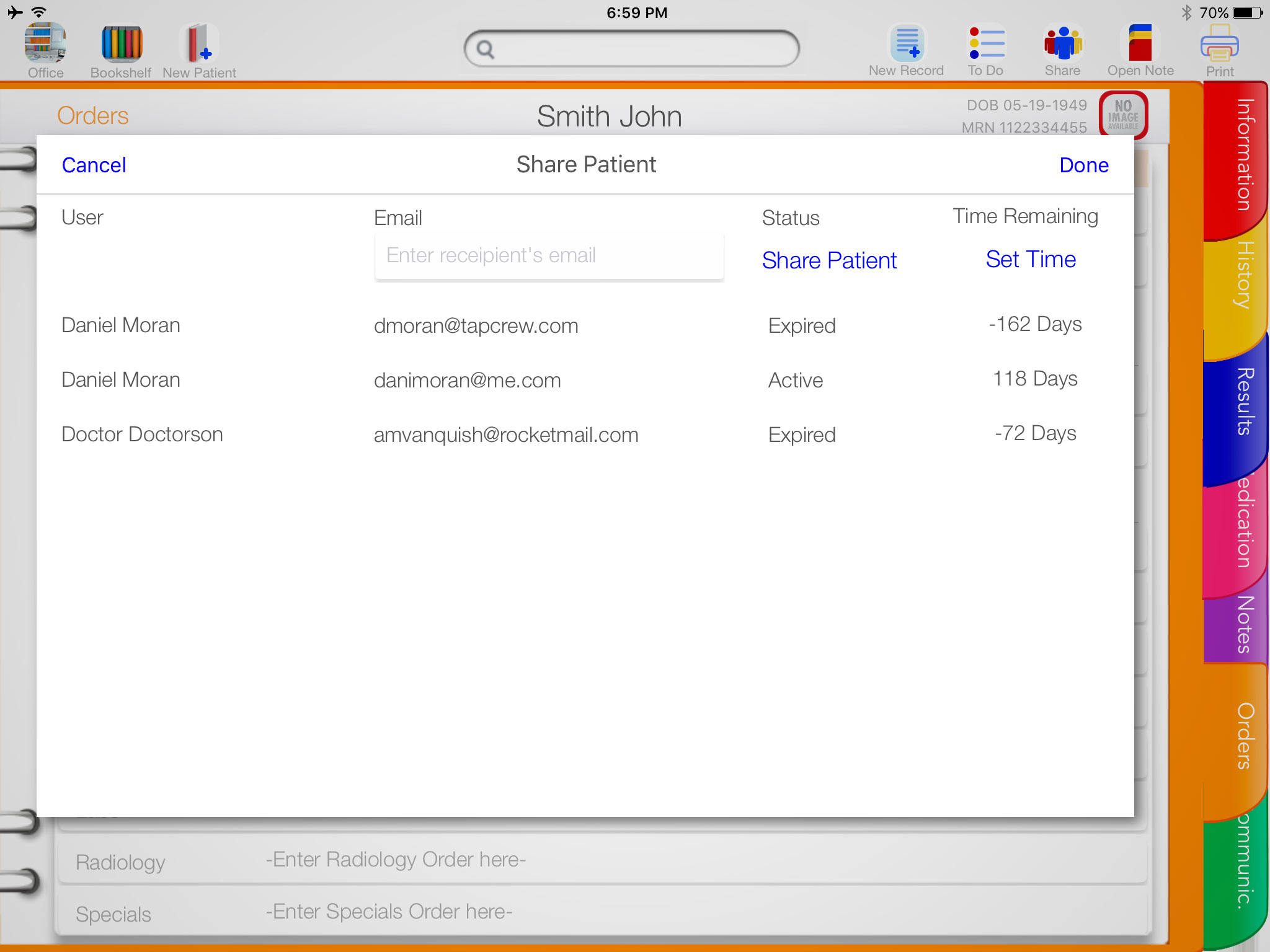Open the Bookshelf icon

(122, 43)
